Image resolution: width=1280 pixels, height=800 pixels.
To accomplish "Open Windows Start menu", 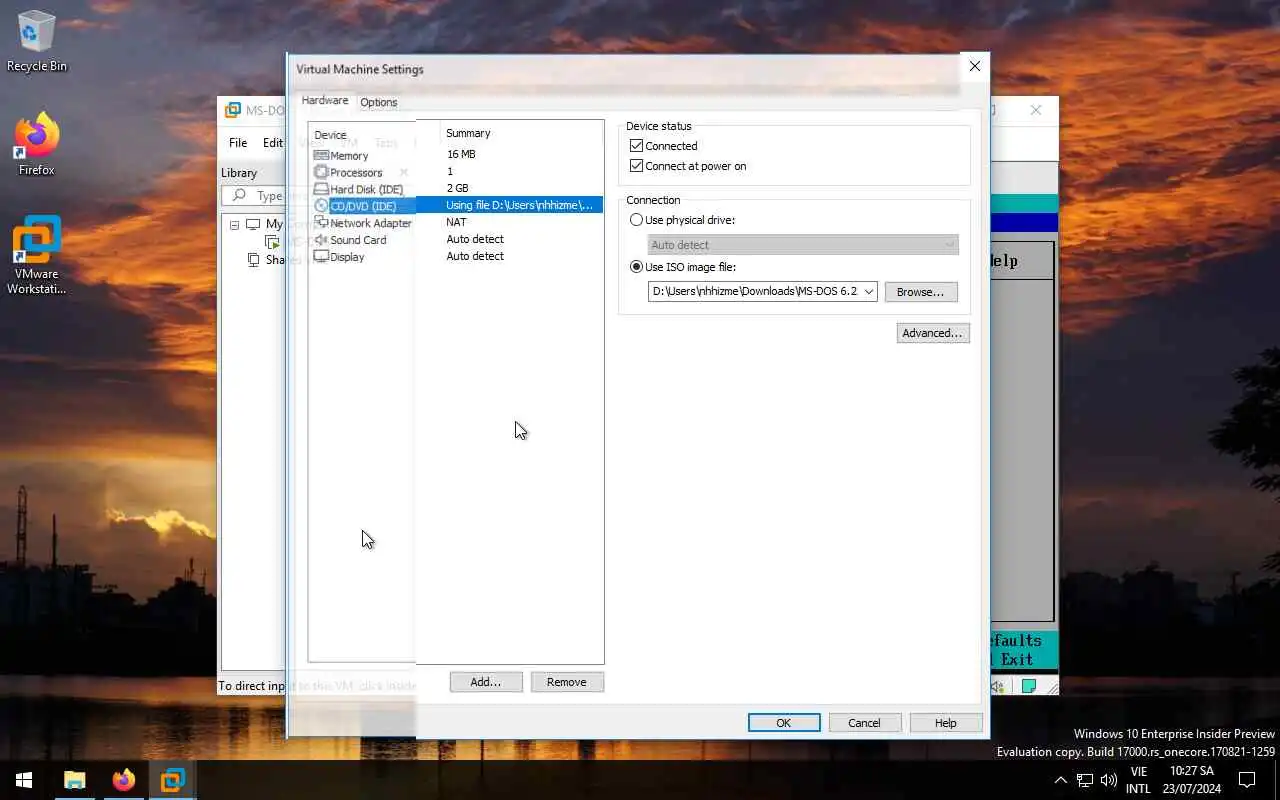I will click(x=24, y=780).
